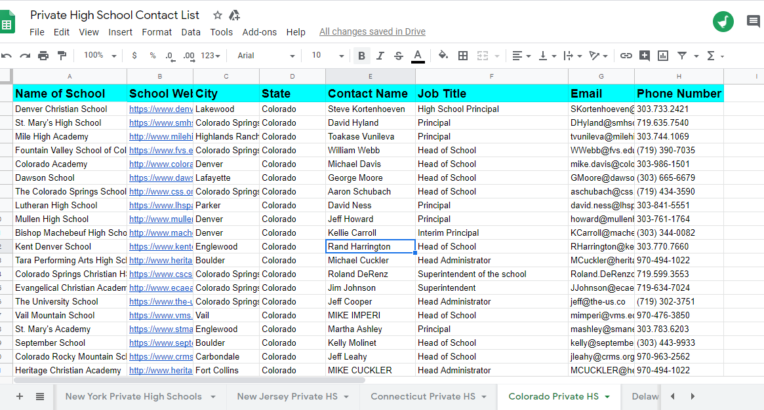The height and width of the screenshot is (410, 764).
Task: Click the document title Private High School Contact List
Action: pos(115,15)
